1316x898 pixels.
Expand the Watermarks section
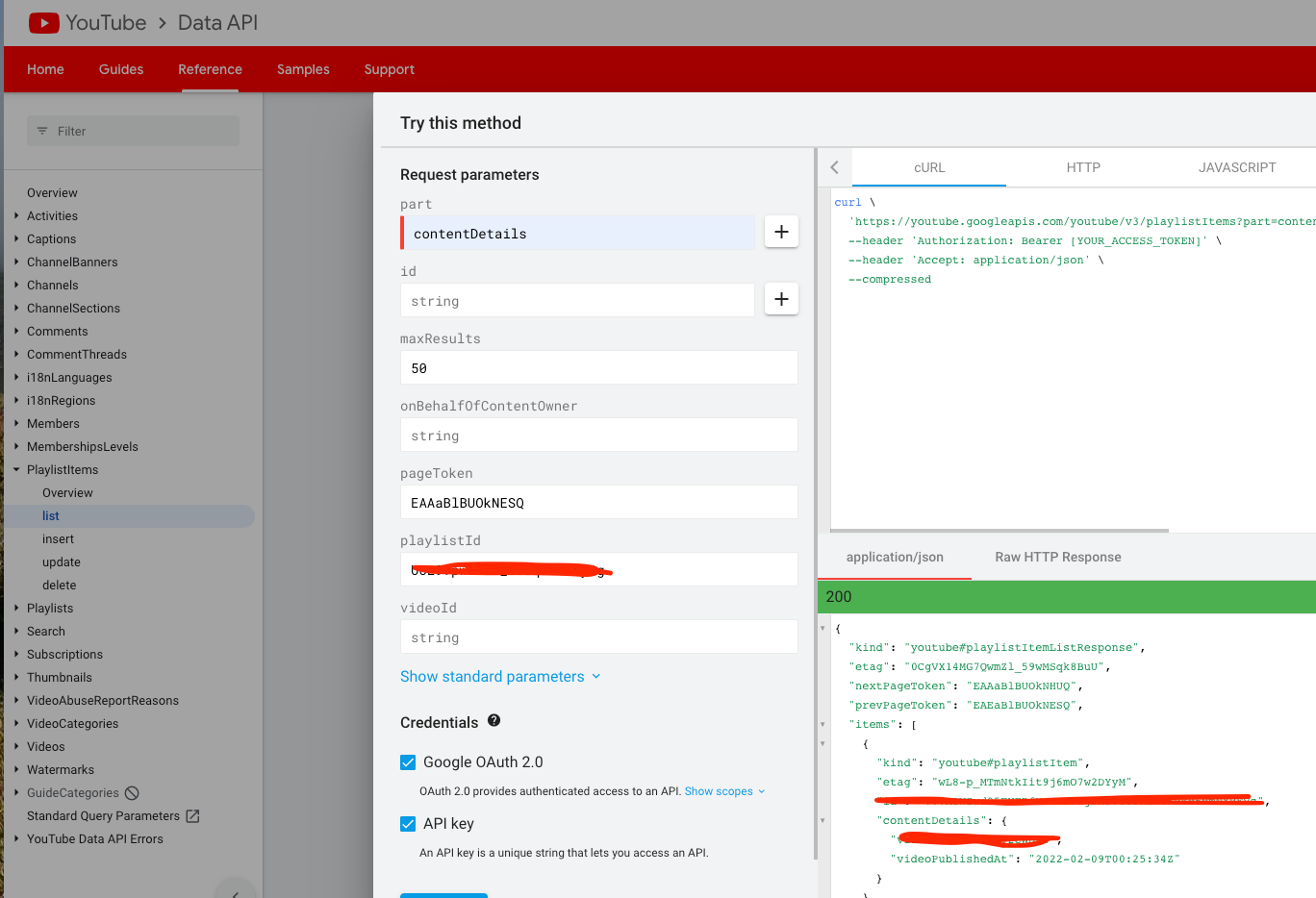16,770
